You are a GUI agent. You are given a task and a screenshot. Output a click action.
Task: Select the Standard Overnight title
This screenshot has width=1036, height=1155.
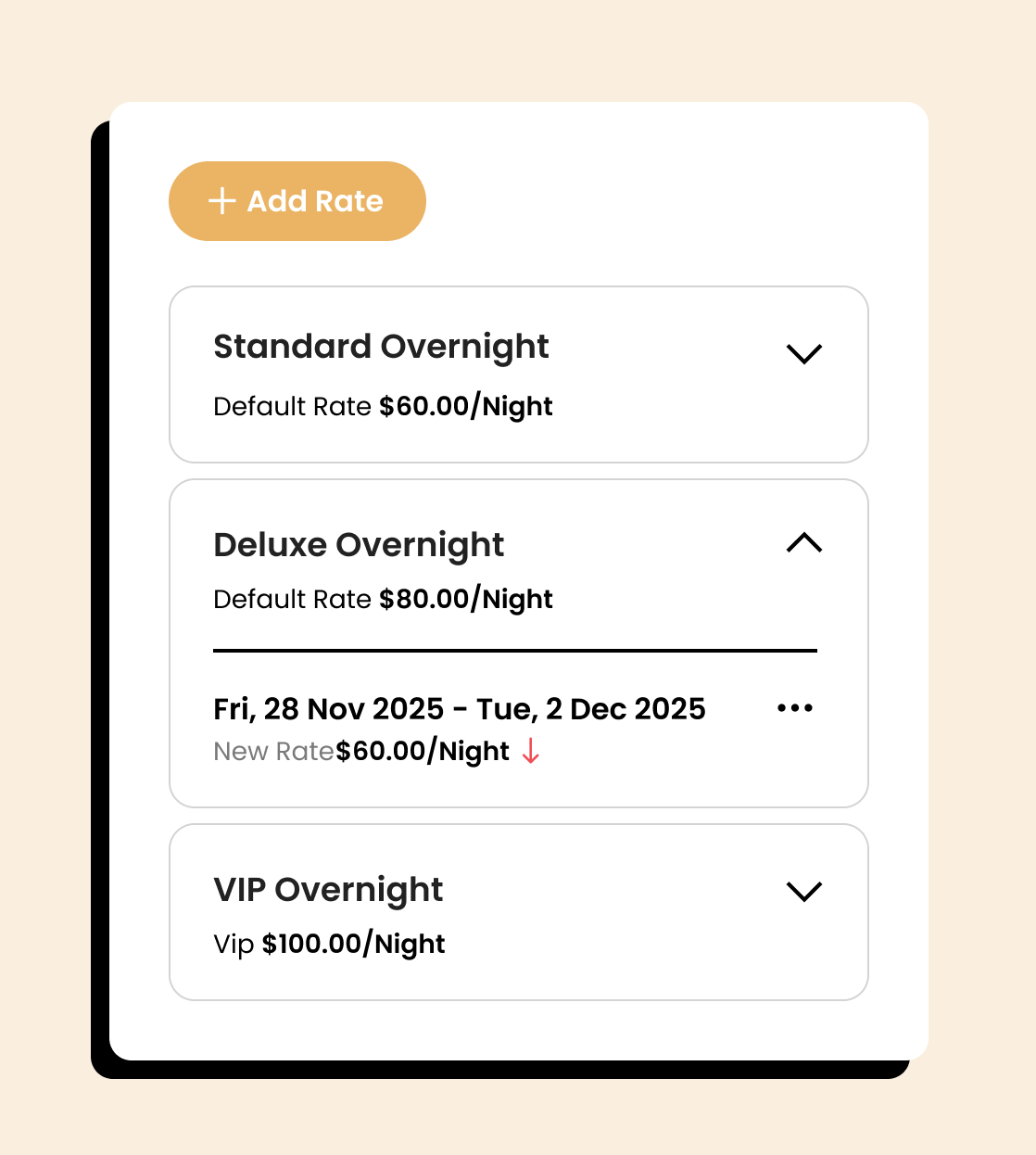coord(381,347)
